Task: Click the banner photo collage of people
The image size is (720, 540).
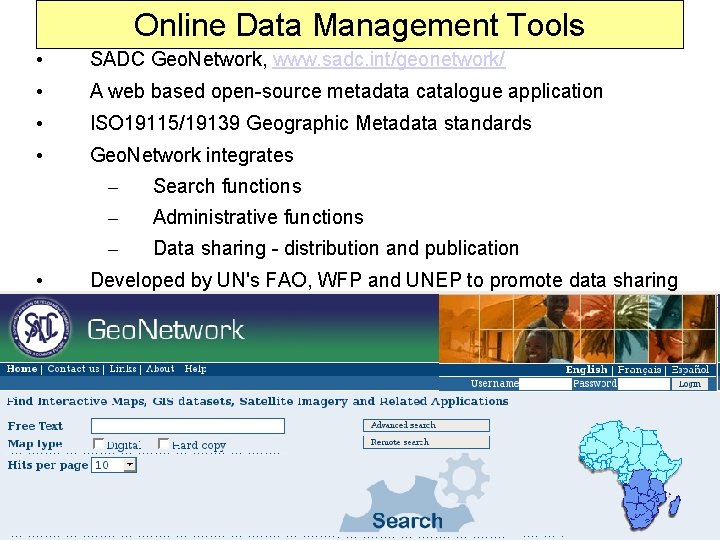Action: (577, 329)
